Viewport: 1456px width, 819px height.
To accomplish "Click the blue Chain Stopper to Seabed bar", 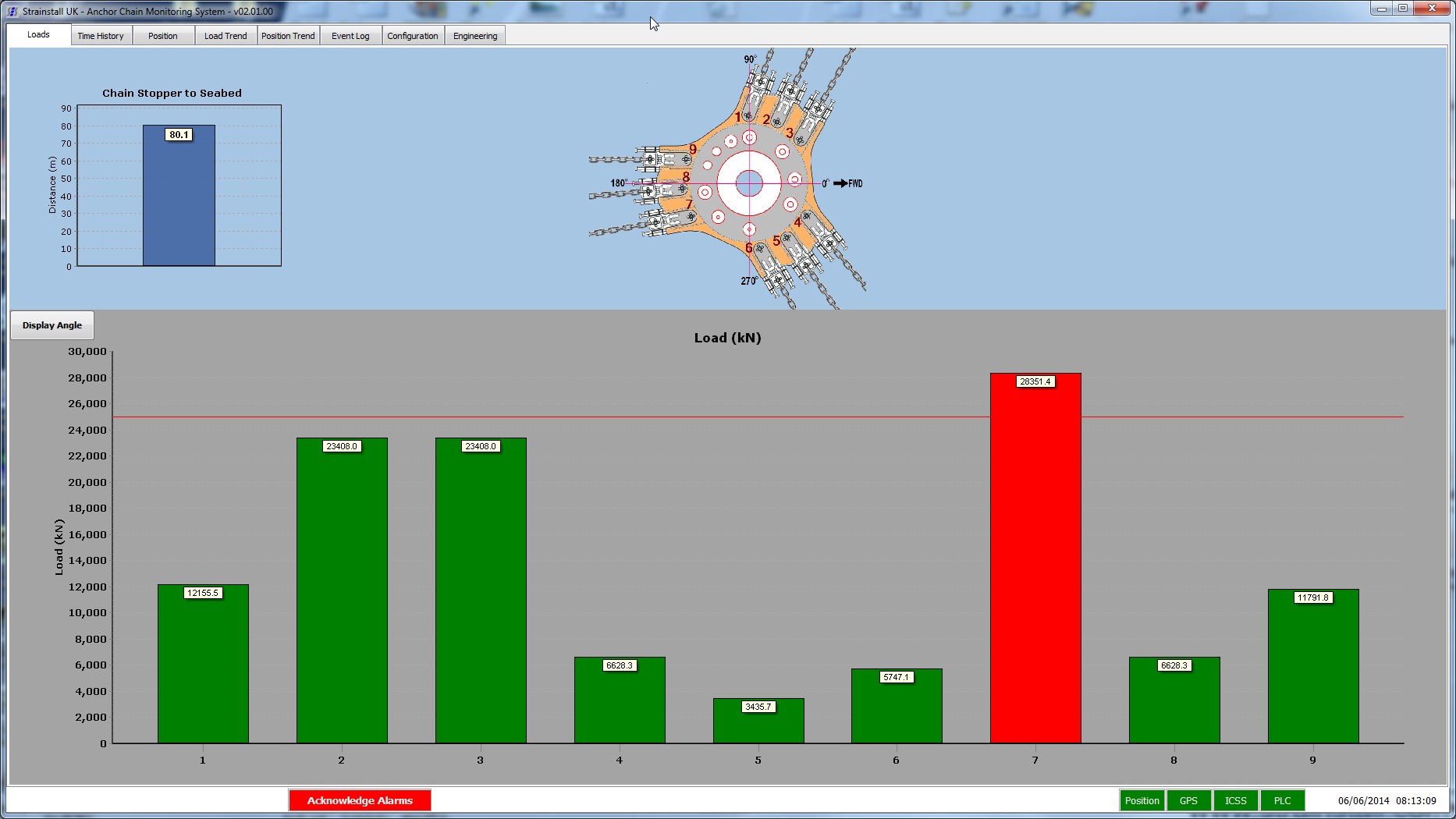I will tap(179, 203).
